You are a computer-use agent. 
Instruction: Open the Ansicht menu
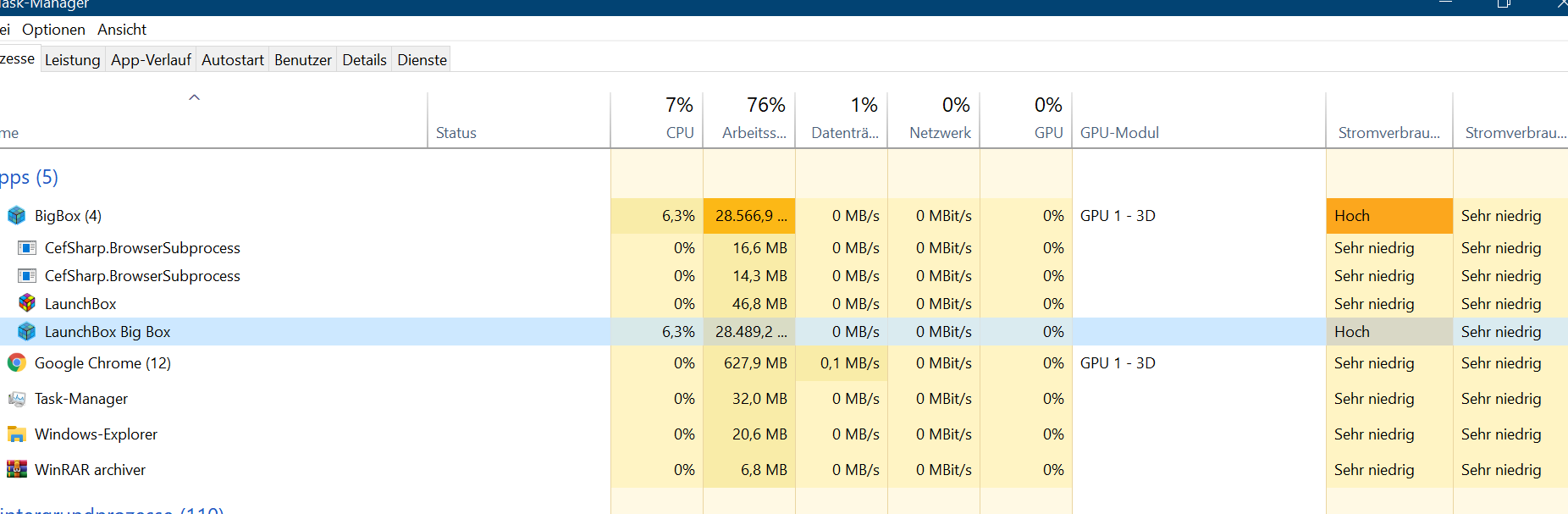pyautogui.click(x=122, y=30)
